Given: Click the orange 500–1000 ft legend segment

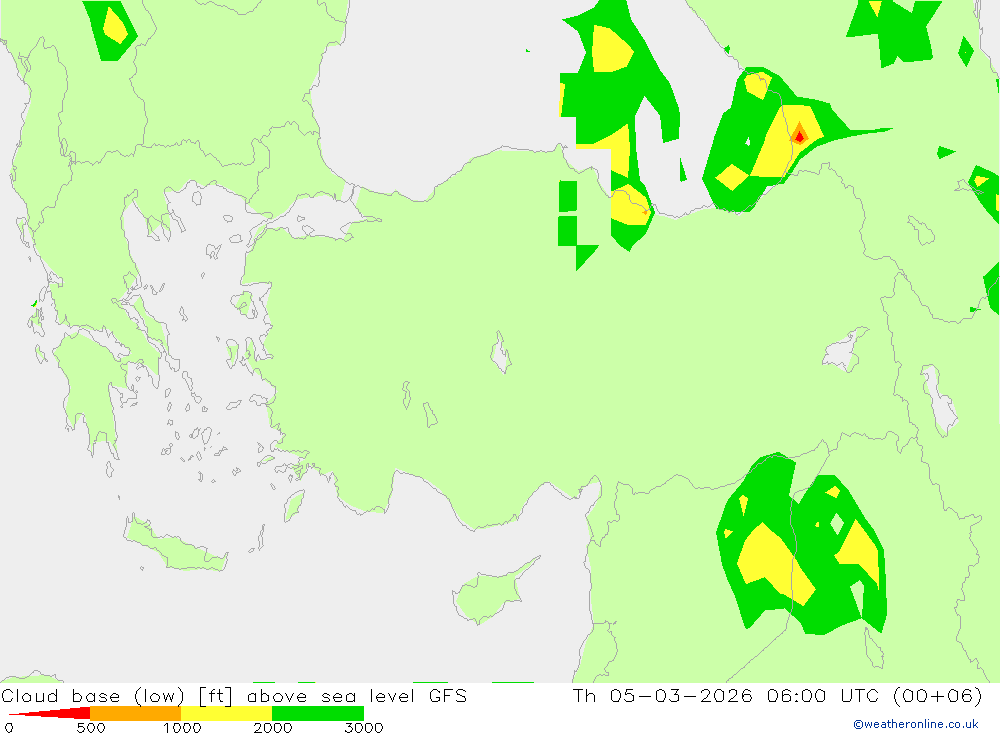Looking at the screenshot, I should 136,713.
